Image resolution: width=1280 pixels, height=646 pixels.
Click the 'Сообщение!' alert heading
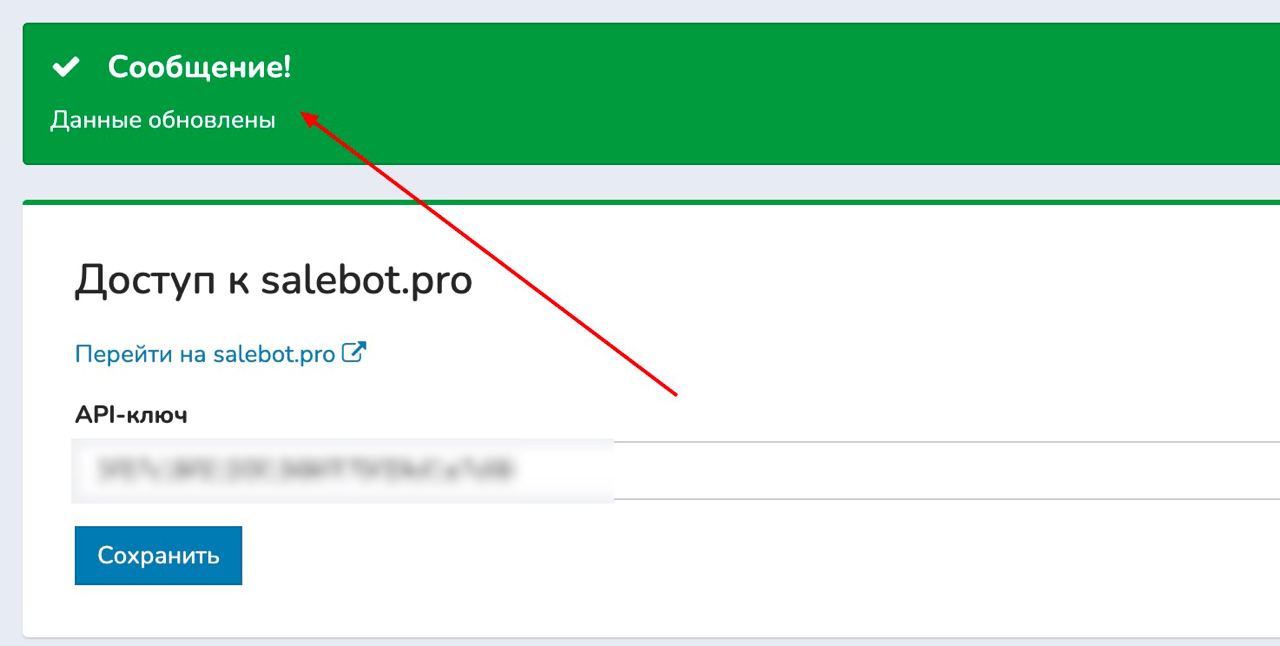[199, 68]
